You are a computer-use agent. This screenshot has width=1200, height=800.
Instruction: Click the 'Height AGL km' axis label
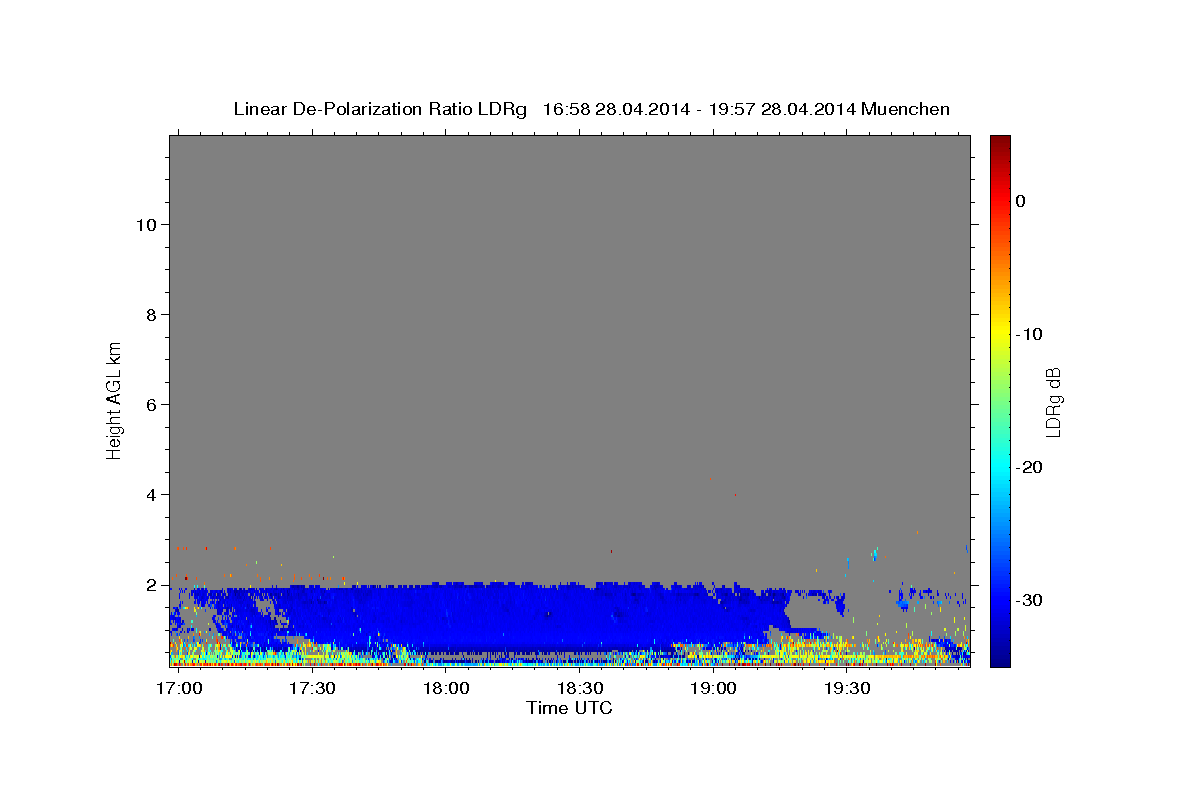tap(115, 399)
